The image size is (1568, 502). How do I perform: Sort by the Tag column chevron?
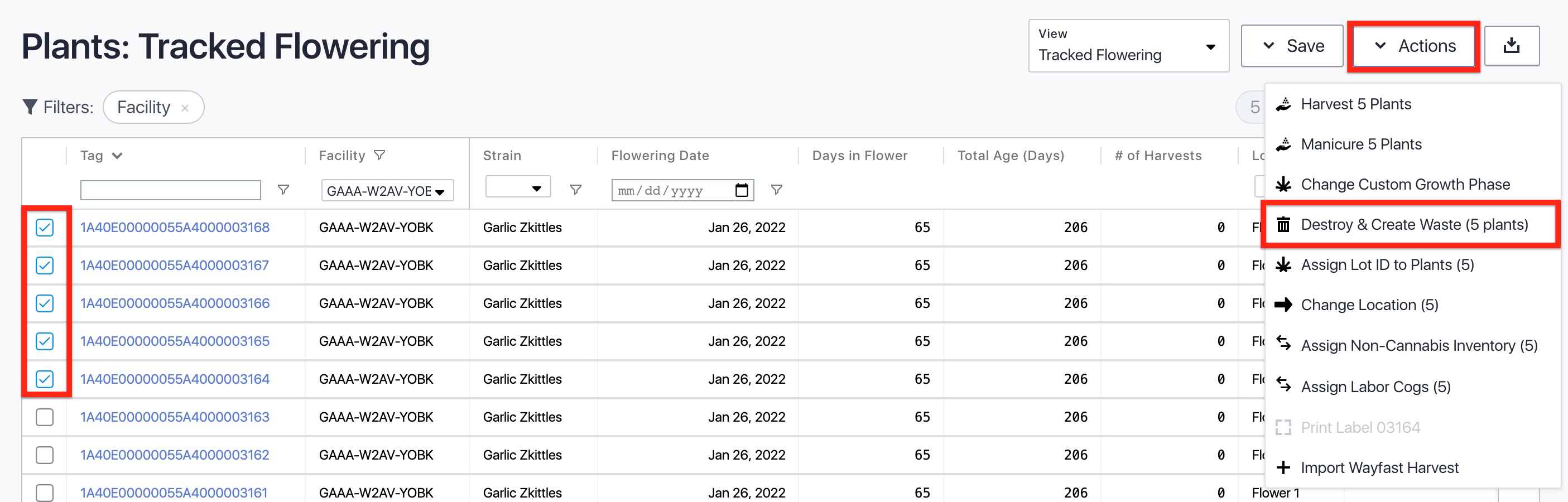(x=118, y=156)
